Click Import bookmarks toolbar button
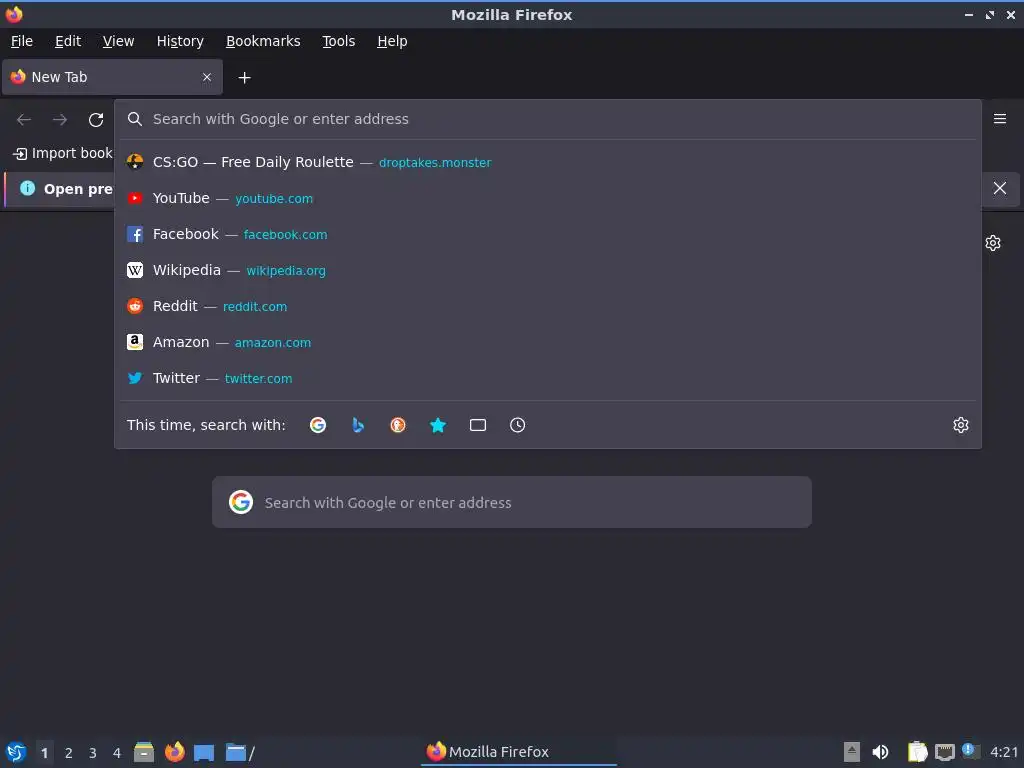 point(63,153)
